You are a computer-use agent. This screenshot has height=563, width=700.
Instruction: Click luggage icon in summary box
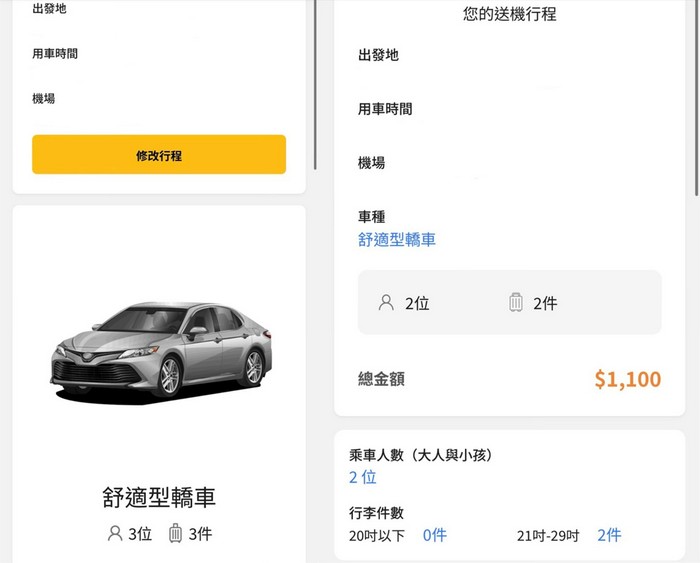tap(516, 303)
